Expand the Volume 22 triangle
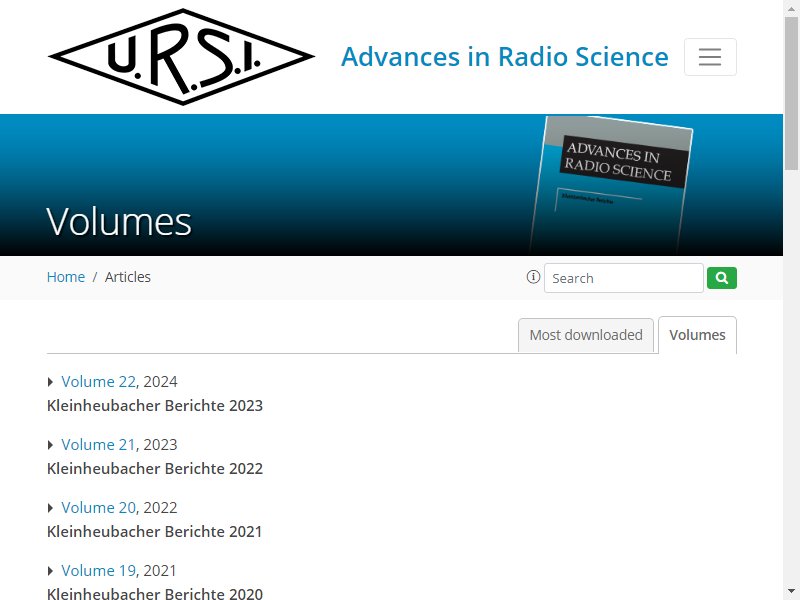This screenshot has width=800, height=600. tap(50, 382)
